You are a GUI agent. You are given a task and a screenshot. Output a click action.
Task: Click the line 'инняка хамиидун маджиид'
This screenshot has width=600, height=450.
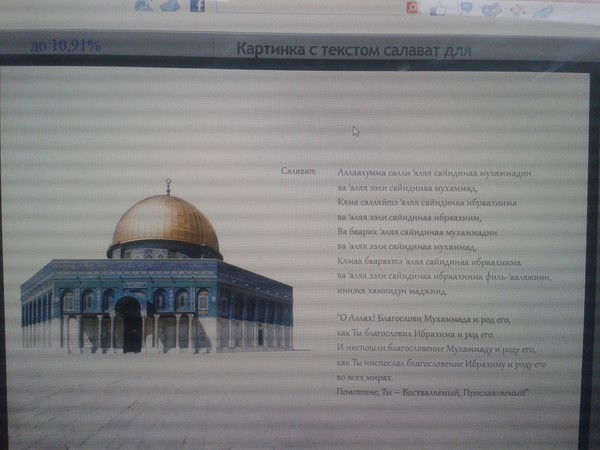(x=392, y=291)
